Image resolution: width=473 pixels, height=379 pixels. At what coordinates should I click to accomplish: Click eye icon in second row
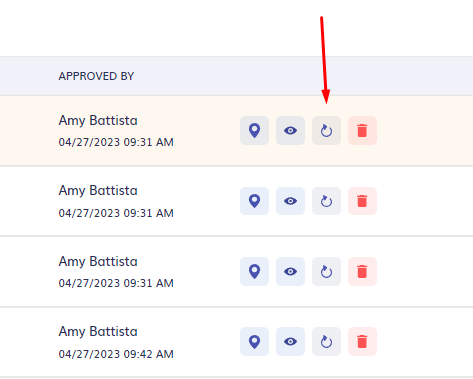coord(290,201)
